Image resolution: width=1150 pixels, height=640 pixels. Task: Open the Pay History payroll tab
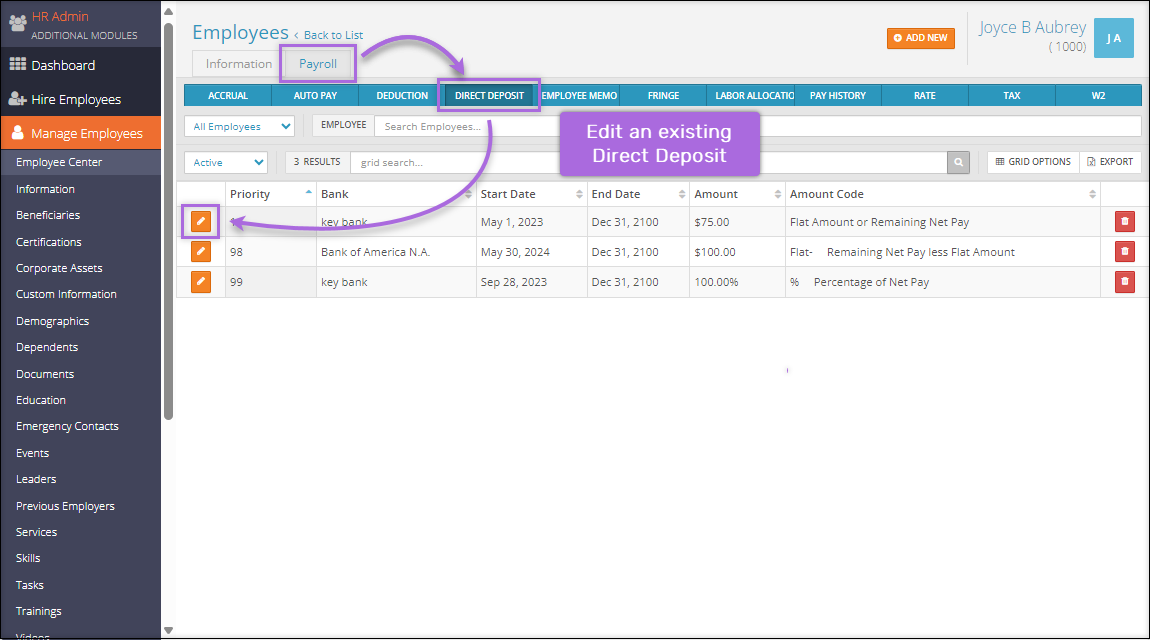837,96
